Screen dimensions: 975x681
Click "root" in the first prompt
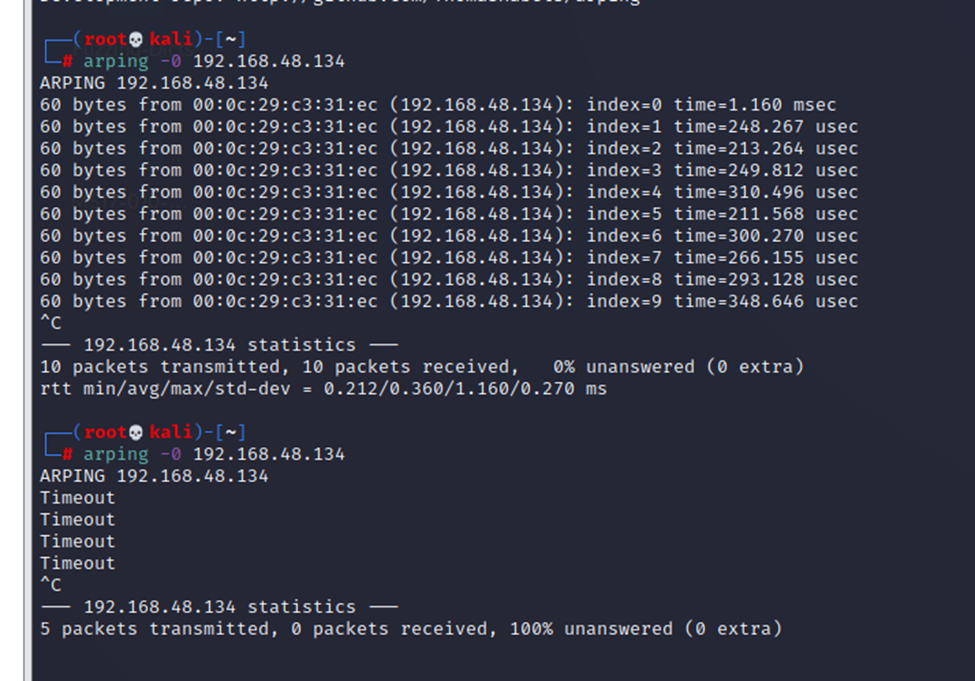click(105, 40)
